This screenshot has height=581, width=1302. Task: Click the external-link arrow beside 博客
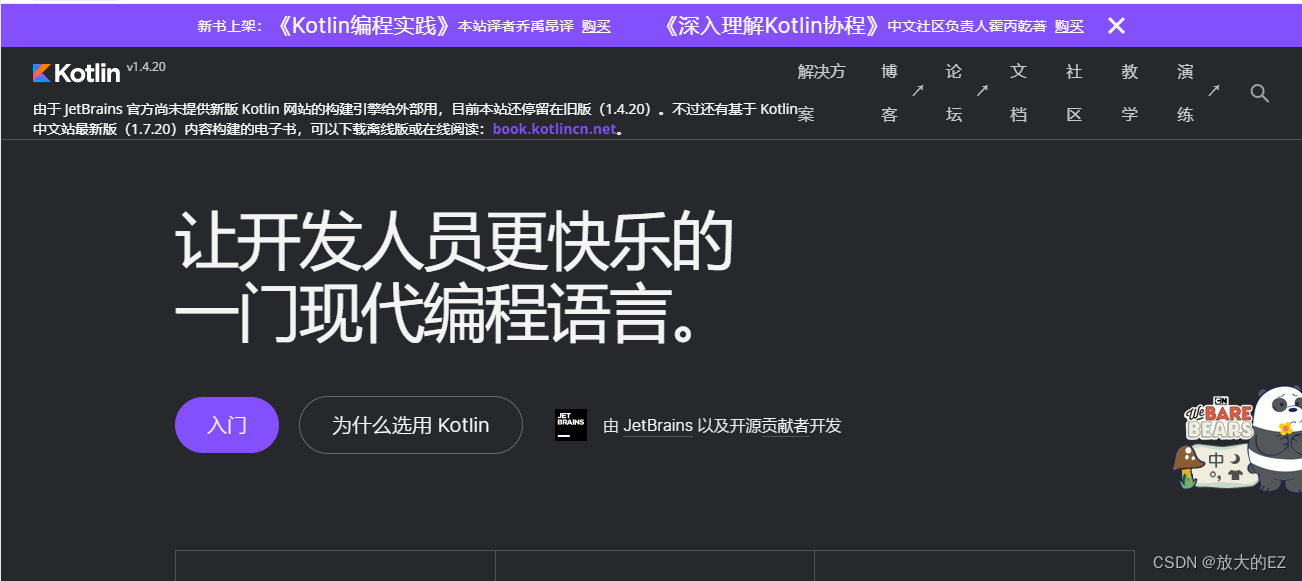[916, 92]
